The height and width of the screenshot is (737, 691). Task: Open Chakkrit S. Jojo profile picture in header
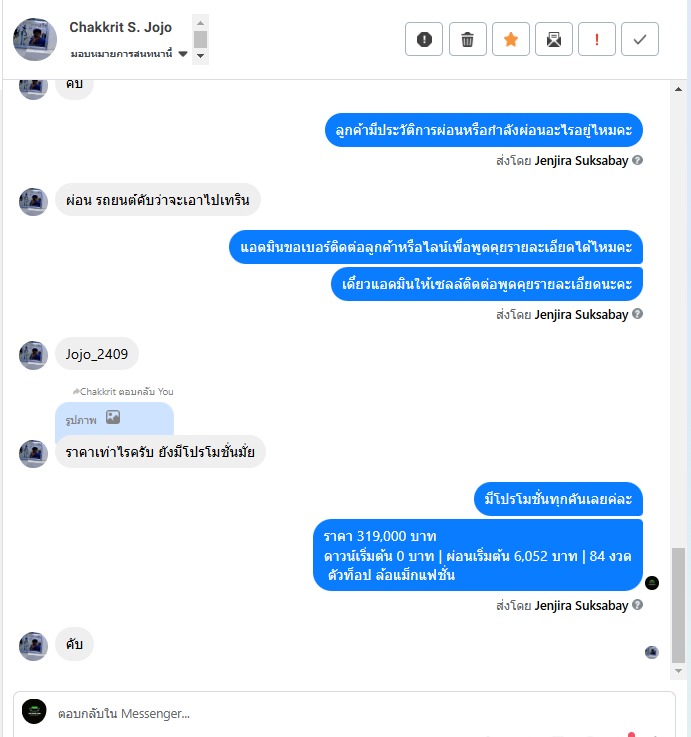35,39
